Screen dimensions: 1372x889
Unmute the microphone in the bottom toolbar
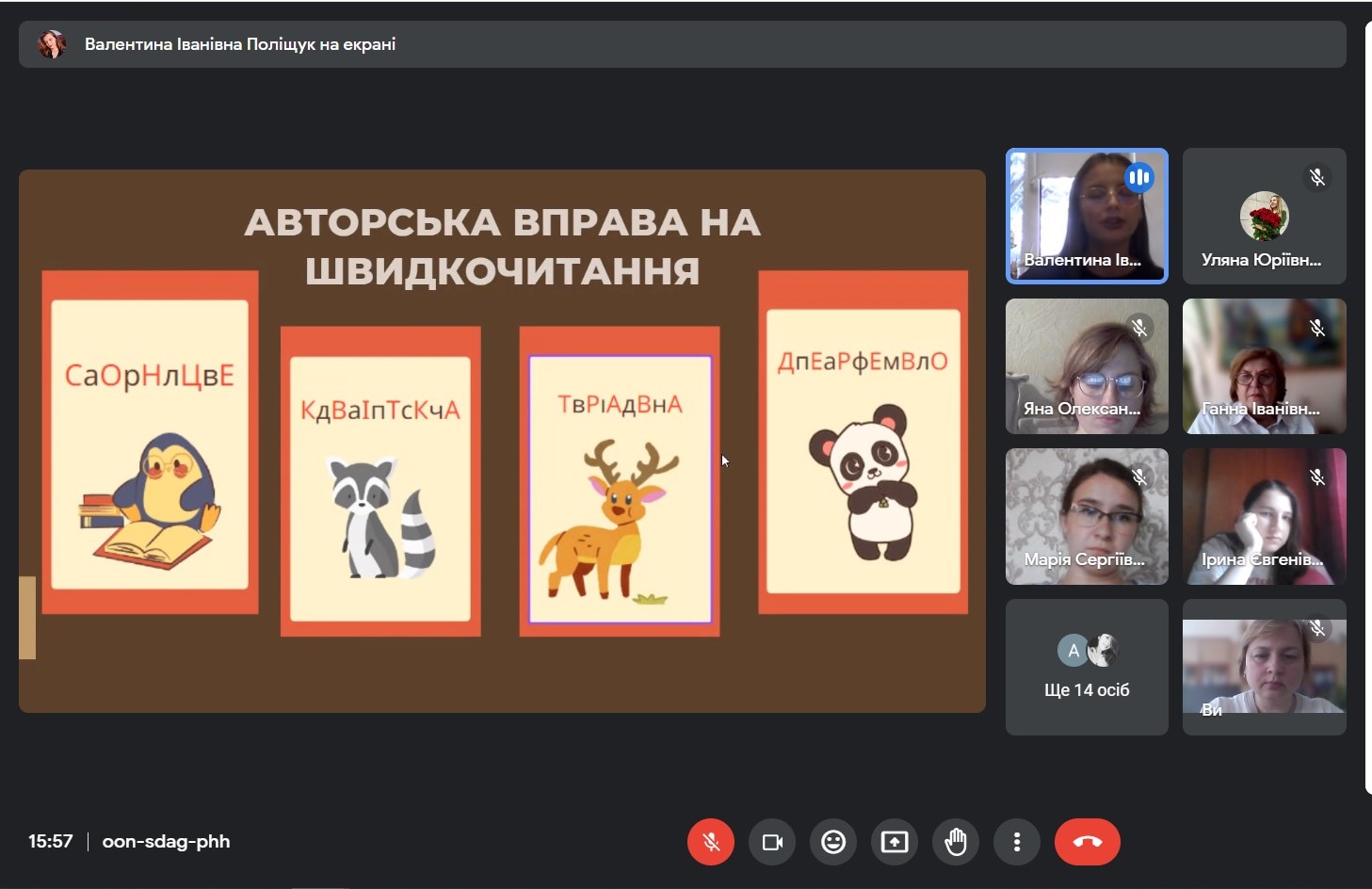pos(711,842)
